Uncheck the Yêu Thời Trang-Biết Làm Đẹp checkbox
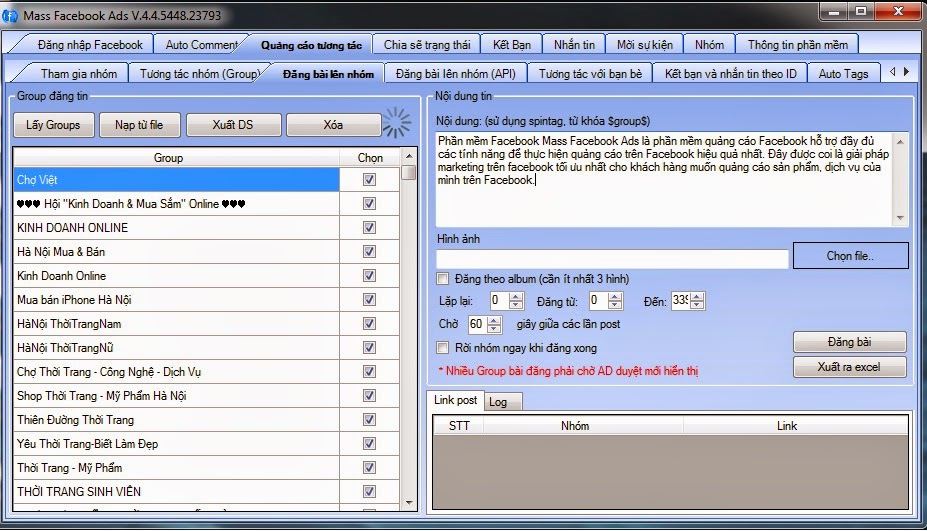Viewport: 927px width, 531px height. (369, 443)
